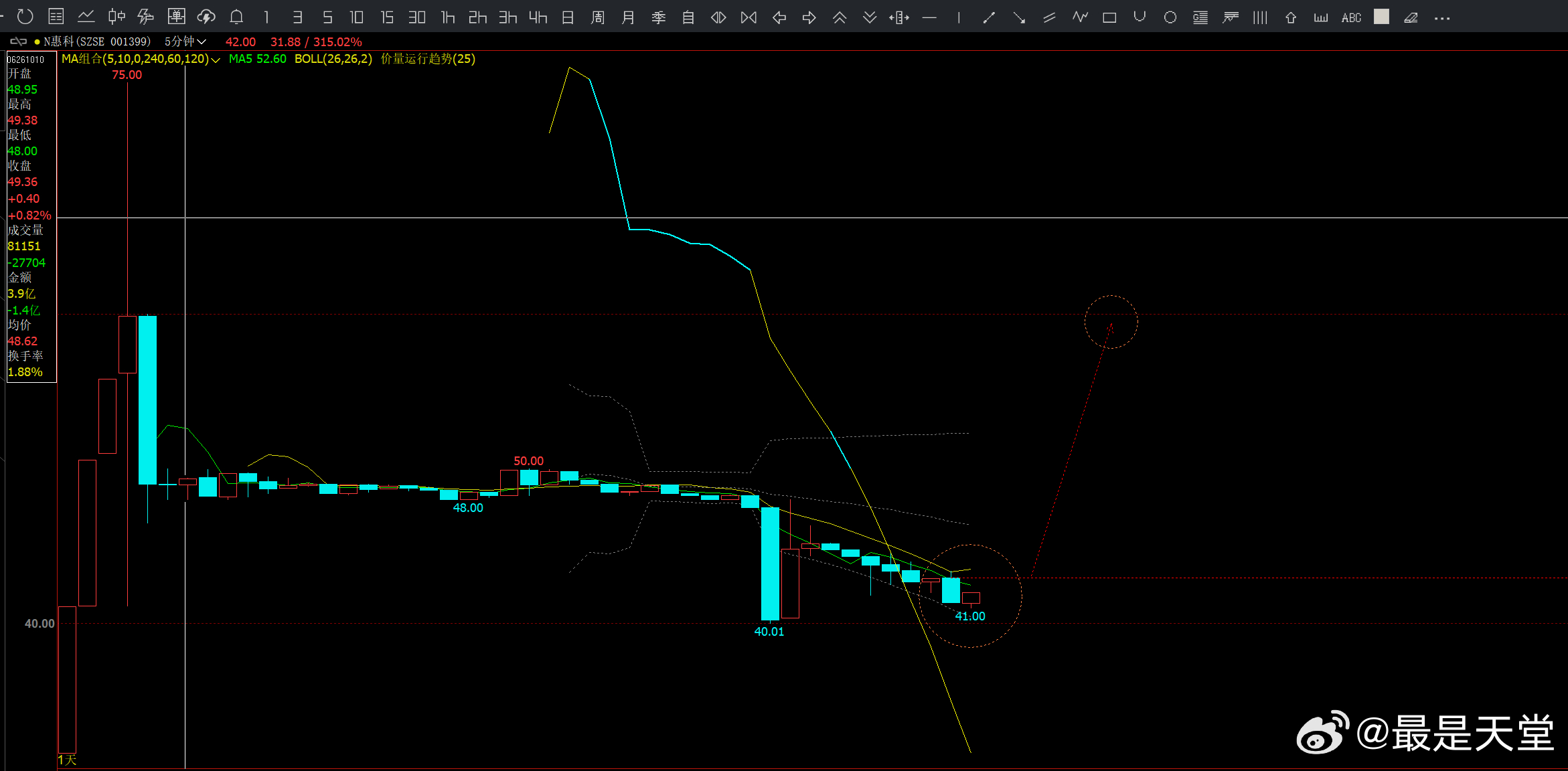Select the up arrow marker tool
This screenshot has width=1568, height=771.
(1291, 17)
